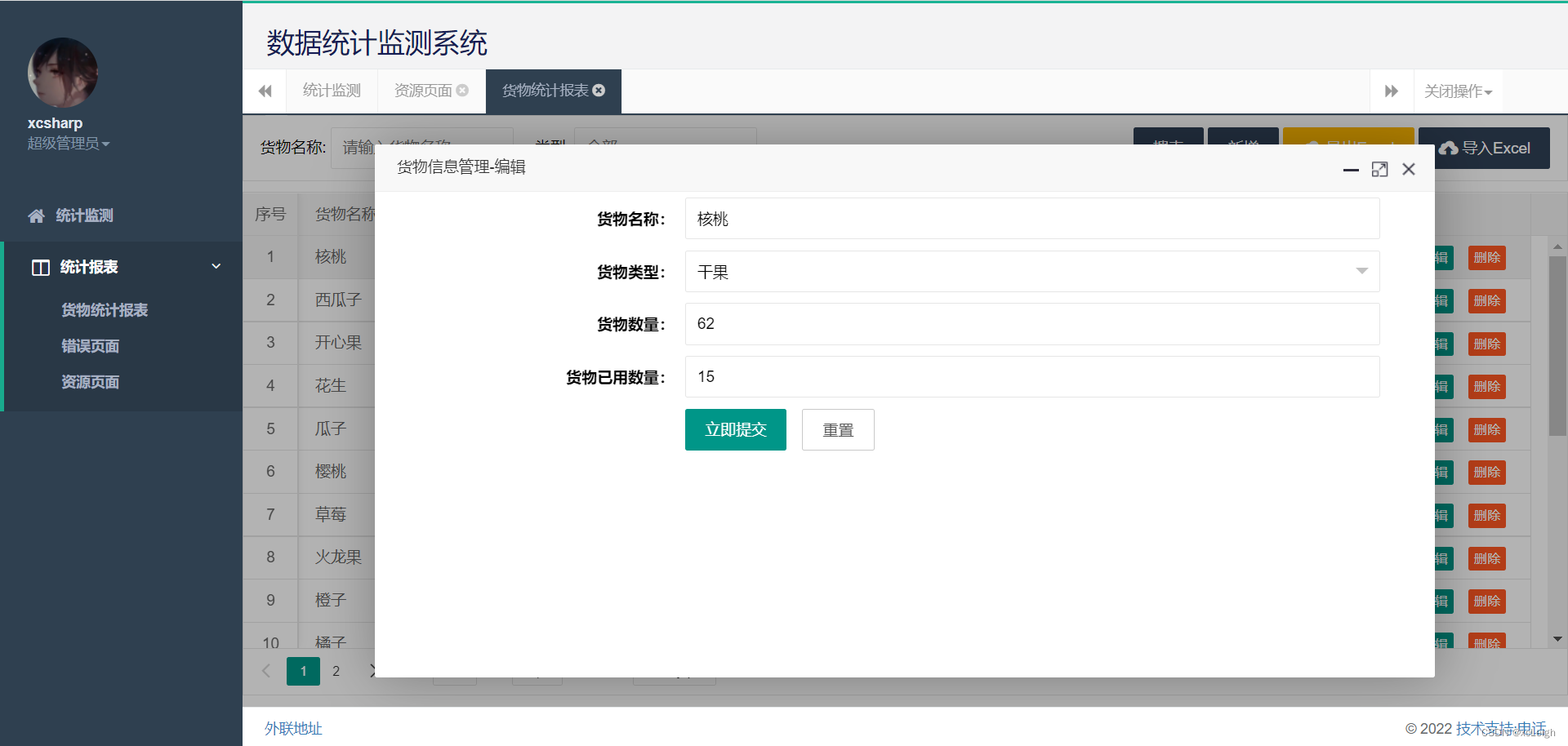Viewport: 1568px width, 746px height.
Task: Click the previous page arrow
Action: [265, 671]
